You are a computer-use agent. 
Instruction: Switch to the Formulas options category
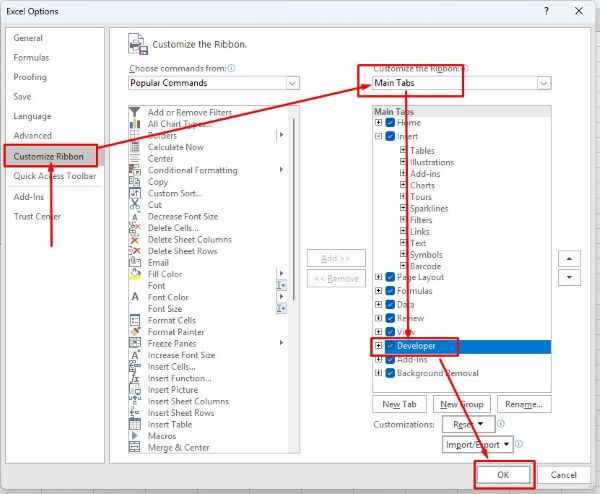tap(31, 58)
